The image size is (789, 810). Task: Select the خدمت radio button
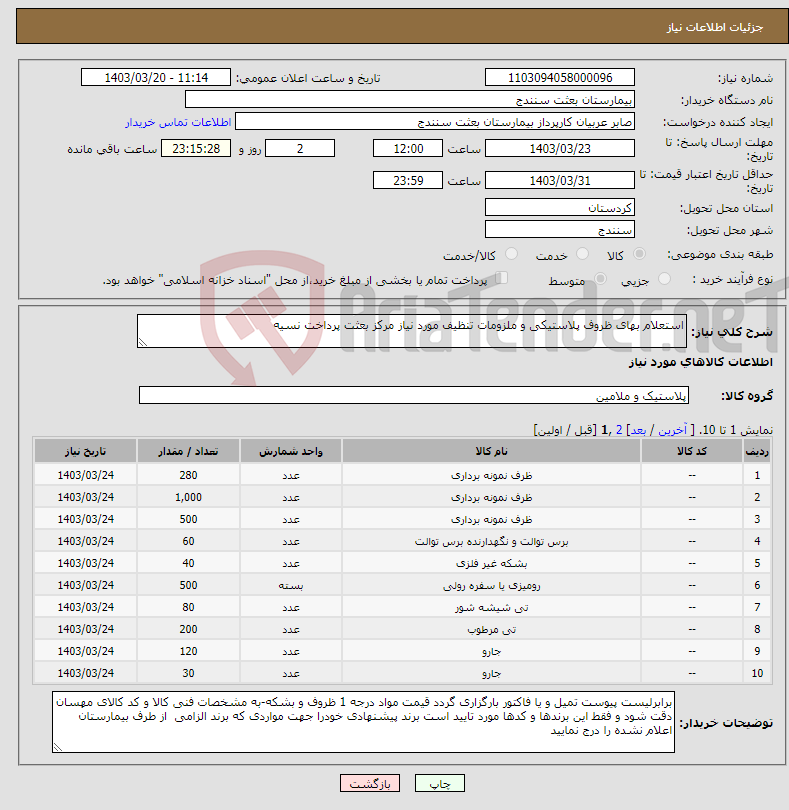pyautogui.click(x=582, y=254)
